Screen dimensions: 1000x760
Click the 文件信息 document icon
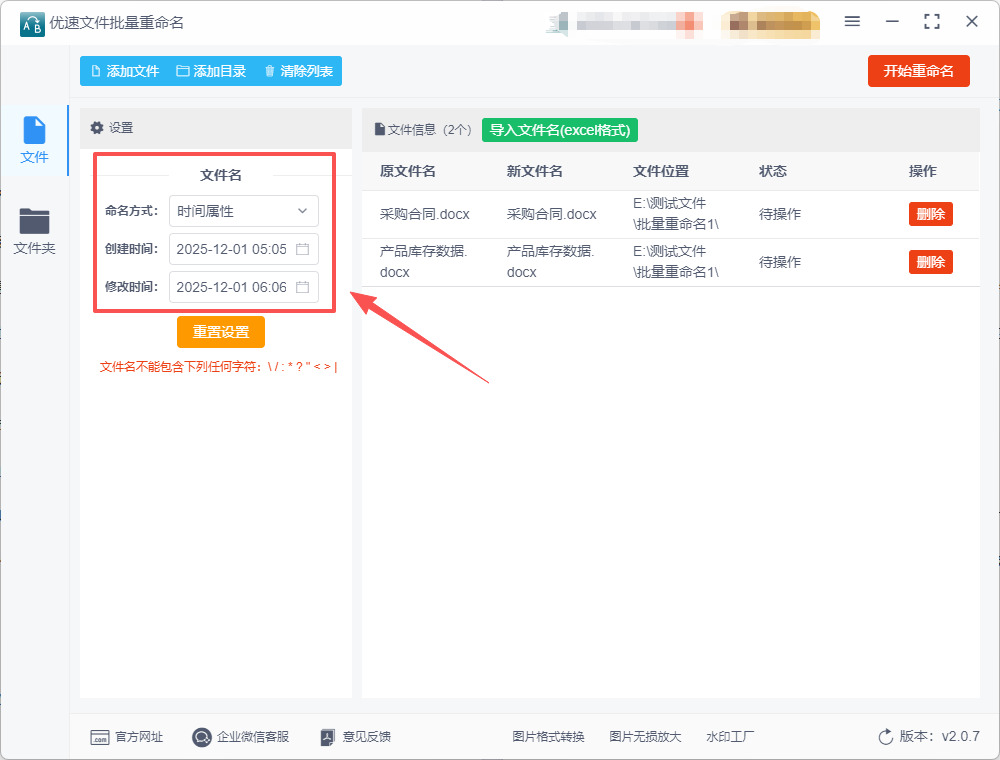pos(379,129)
